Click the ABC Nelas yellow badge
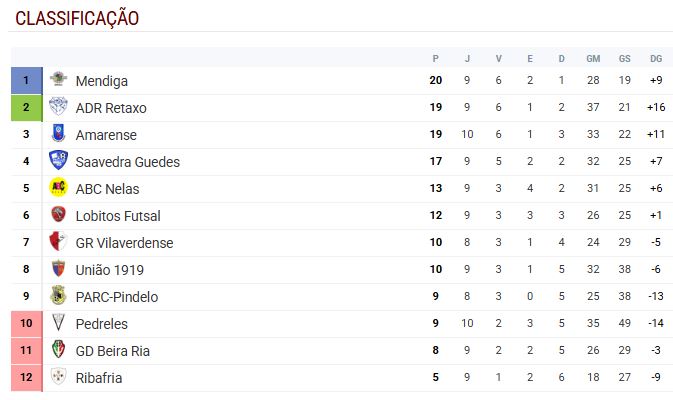The width and height of the screenshot is (673, 400). tap(58, 188)
